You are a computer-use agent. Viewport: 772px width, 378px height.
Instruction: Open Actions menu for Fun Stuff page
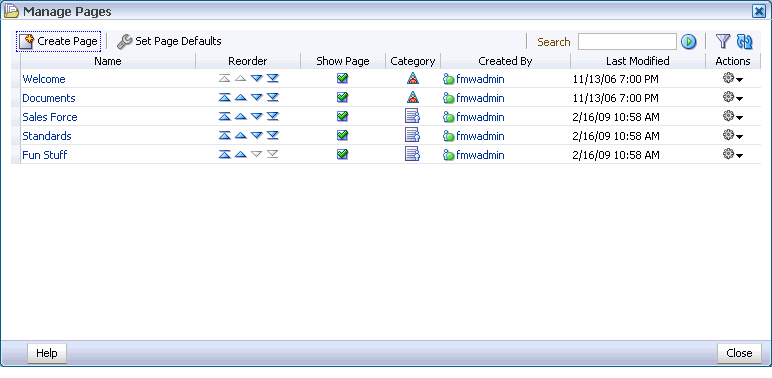point(733,155)
